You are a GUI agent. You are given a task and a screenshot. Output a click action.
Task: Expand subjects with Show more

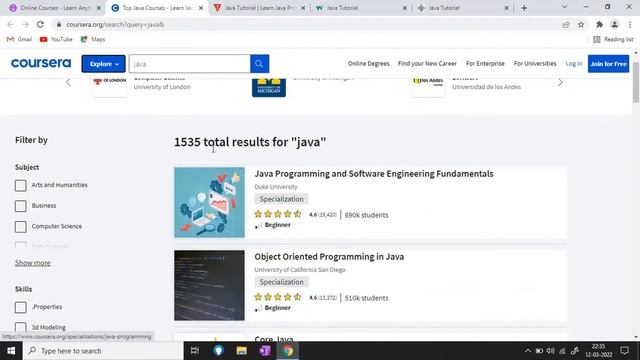pyautogui.click(x=33, y=263)
